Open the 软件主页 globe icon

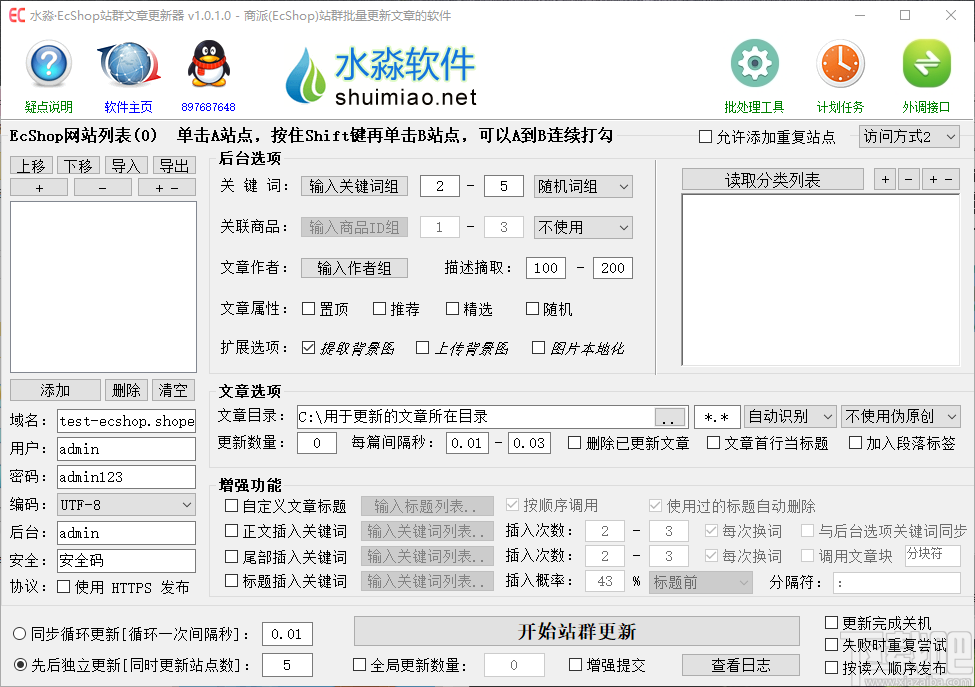[128, 63]
